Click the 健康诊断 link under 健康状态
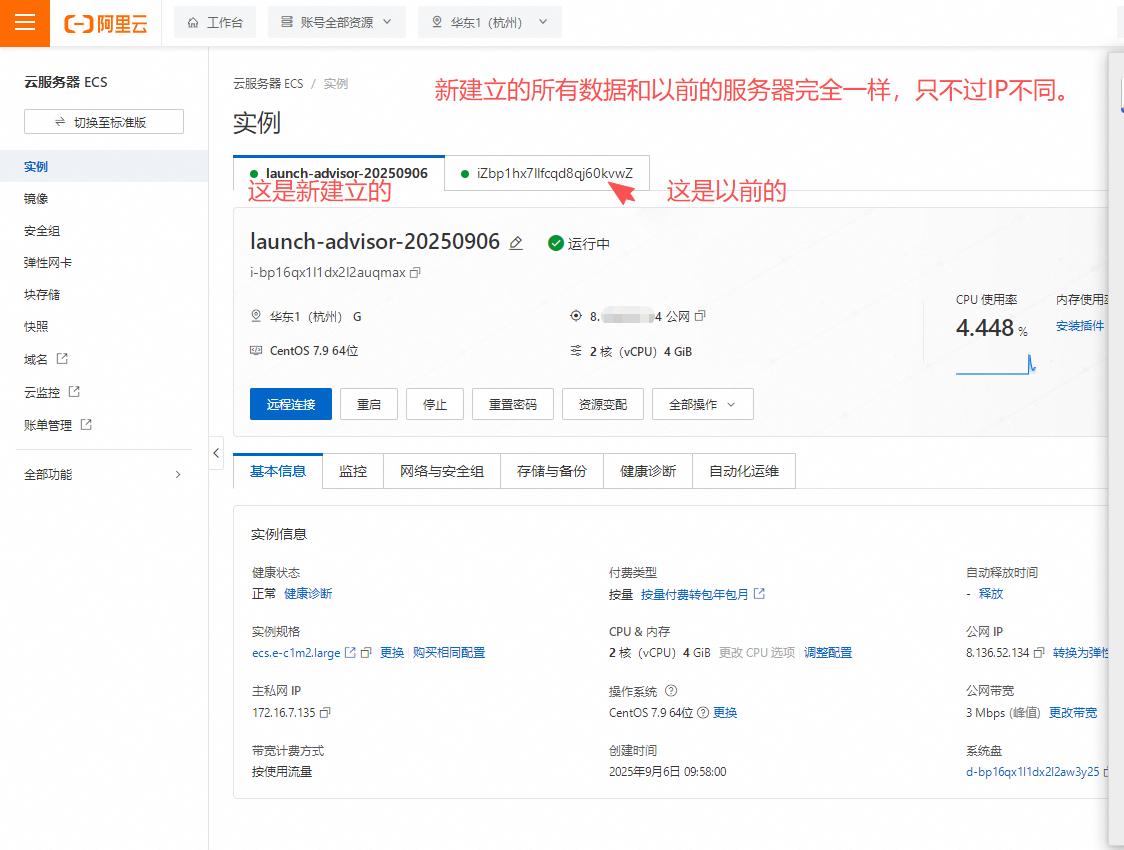1124x850 pixels. click(308, 594)
